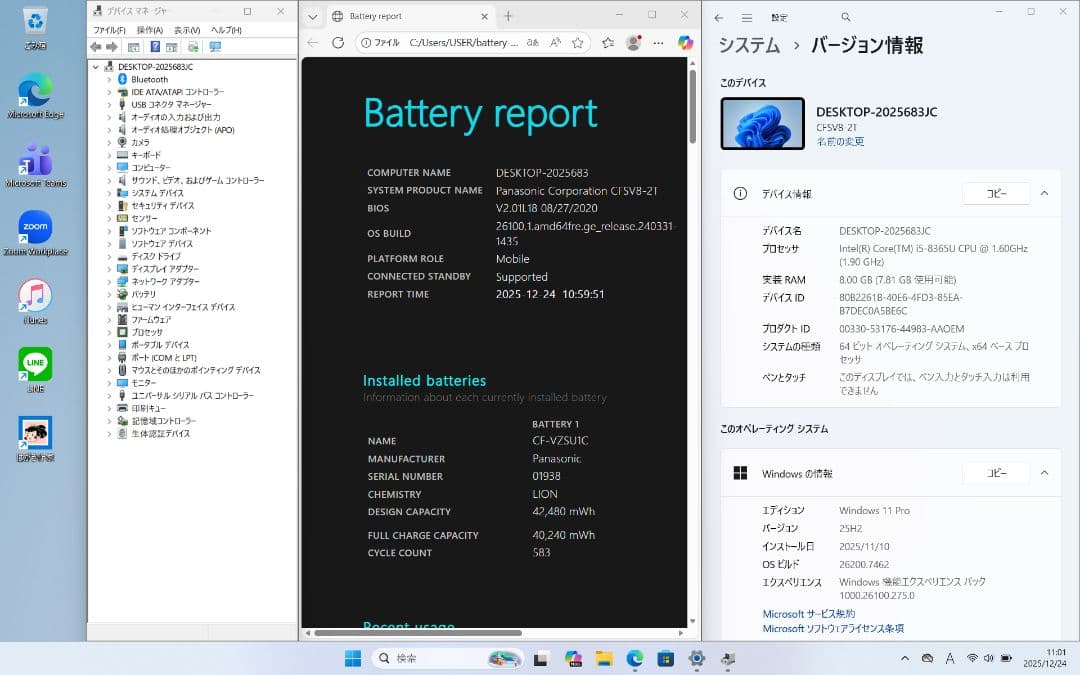The width and height of the screenshot is (1080, 675).
Task: Select the Battery report browser tab
Action: pos(410,17)
